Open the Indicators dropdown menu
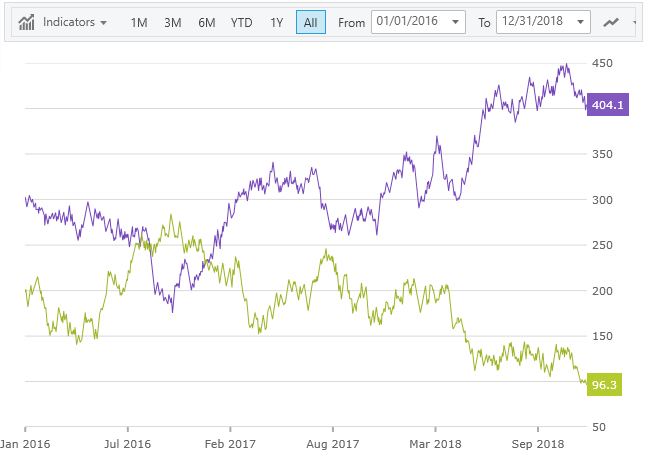Viewport: 649px width, 468px height. (75, 22)
